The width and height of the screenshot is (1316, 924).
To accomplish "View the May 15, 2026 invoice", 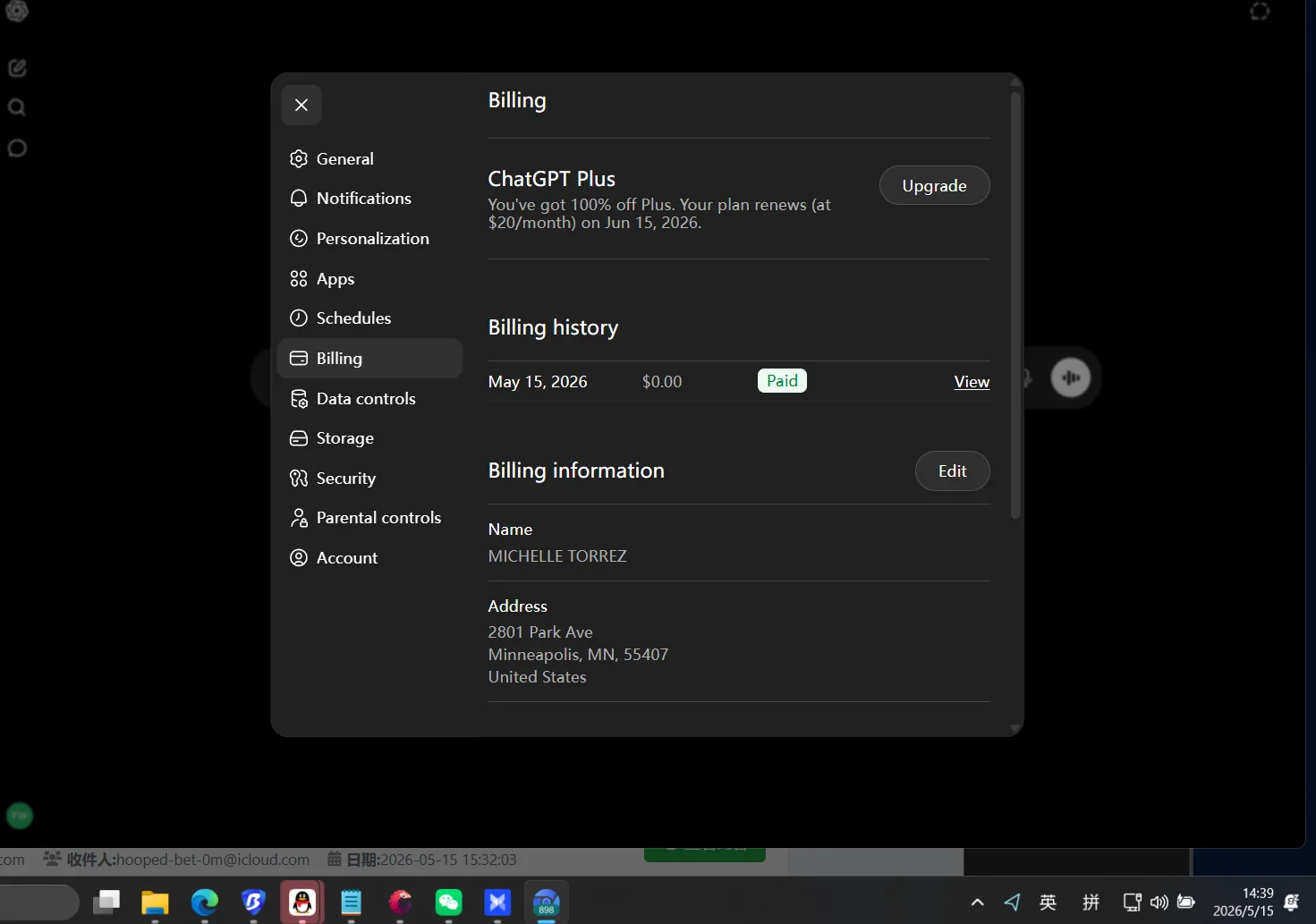I will (972, 382).
